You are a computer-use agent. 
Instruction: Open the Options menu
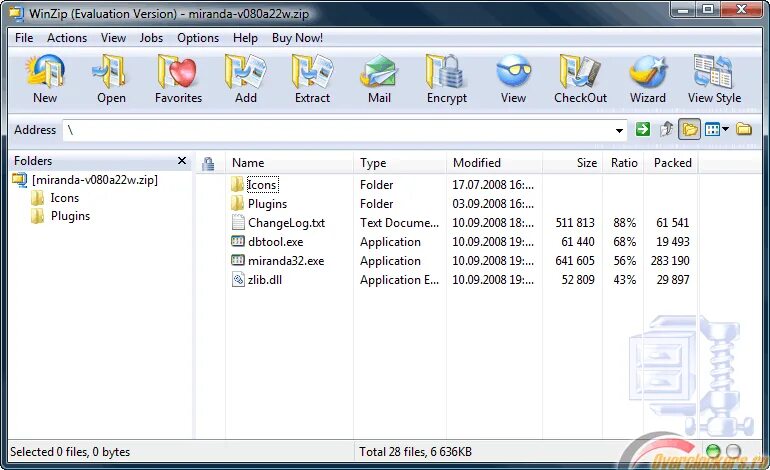click(x=198, y=38)
